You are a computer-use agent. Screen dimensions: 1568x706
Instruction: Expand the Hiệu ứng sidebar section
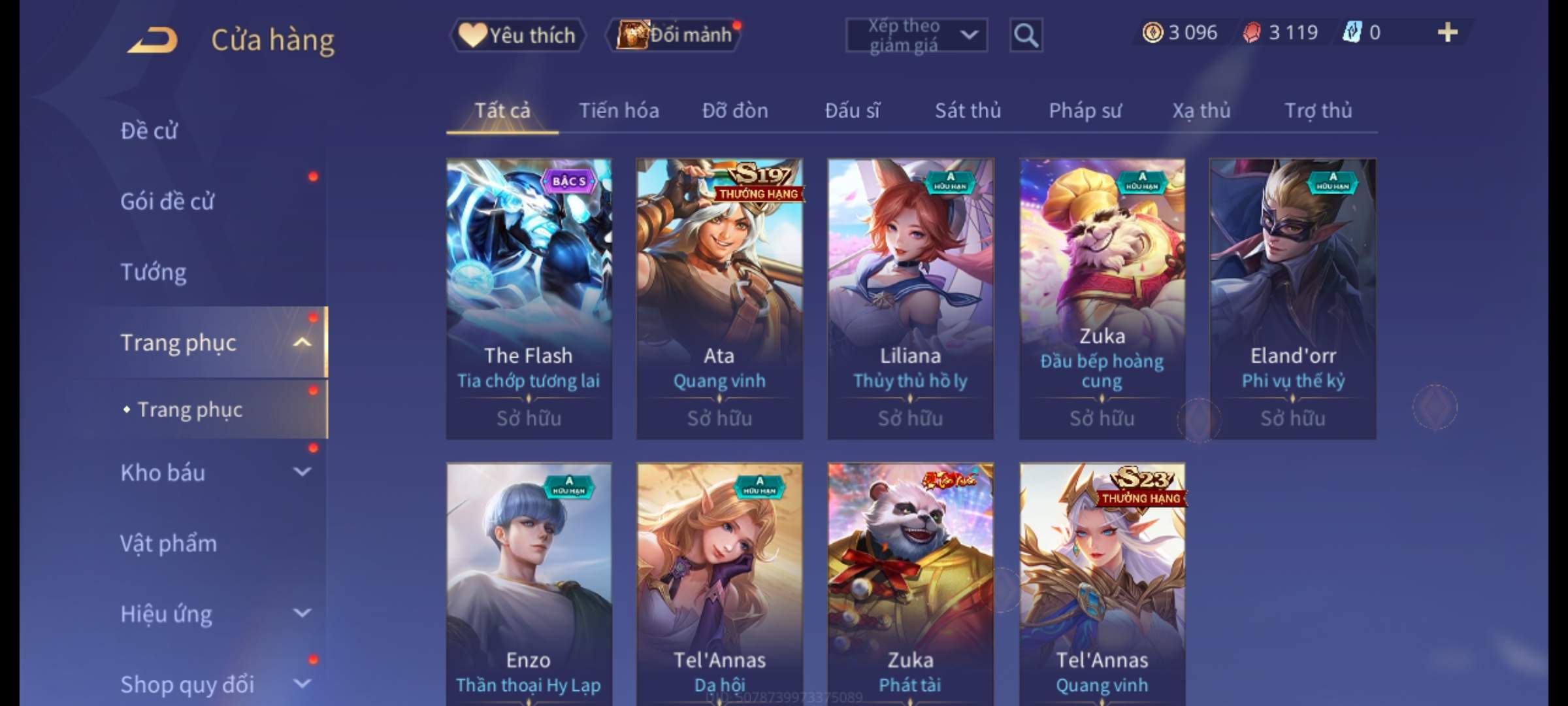coord(302,613)
